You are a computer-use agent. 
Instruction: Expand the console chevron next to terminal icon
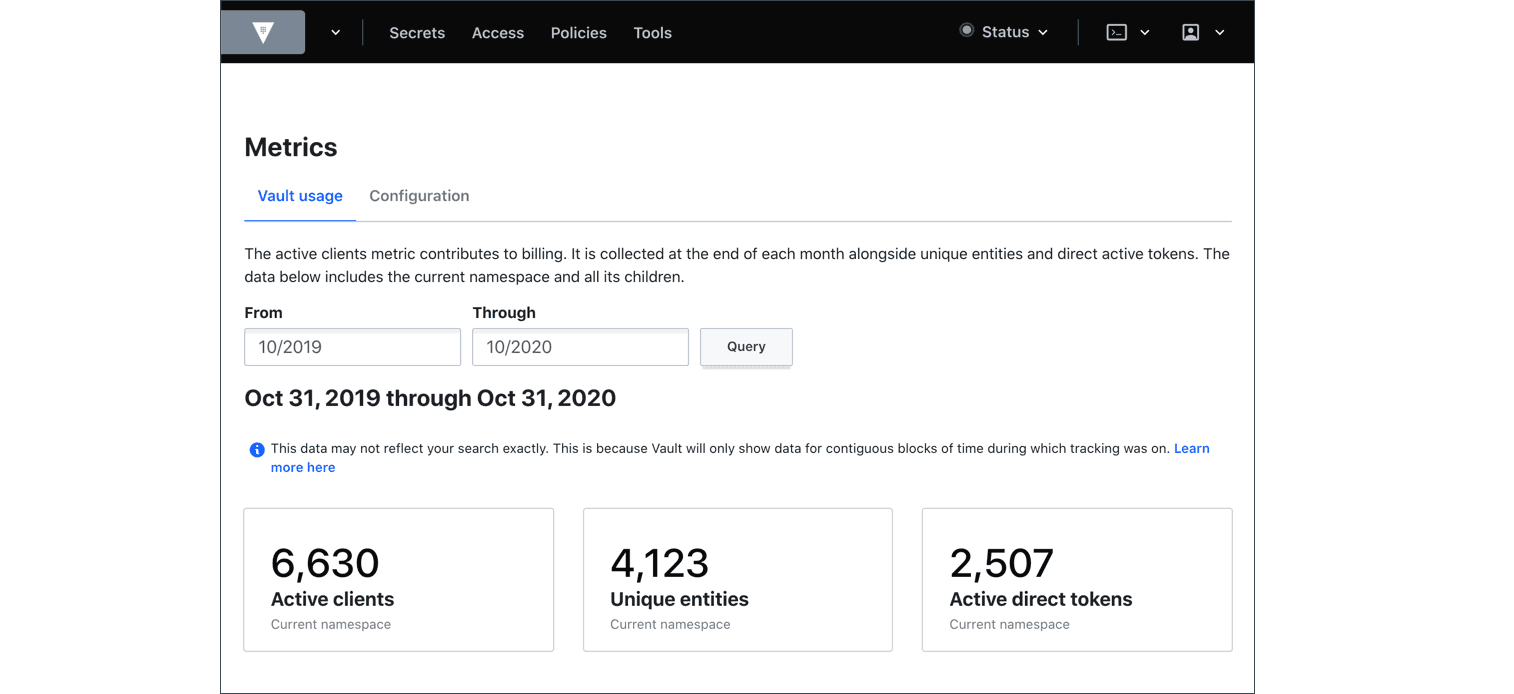click(x=1144, y=31)
